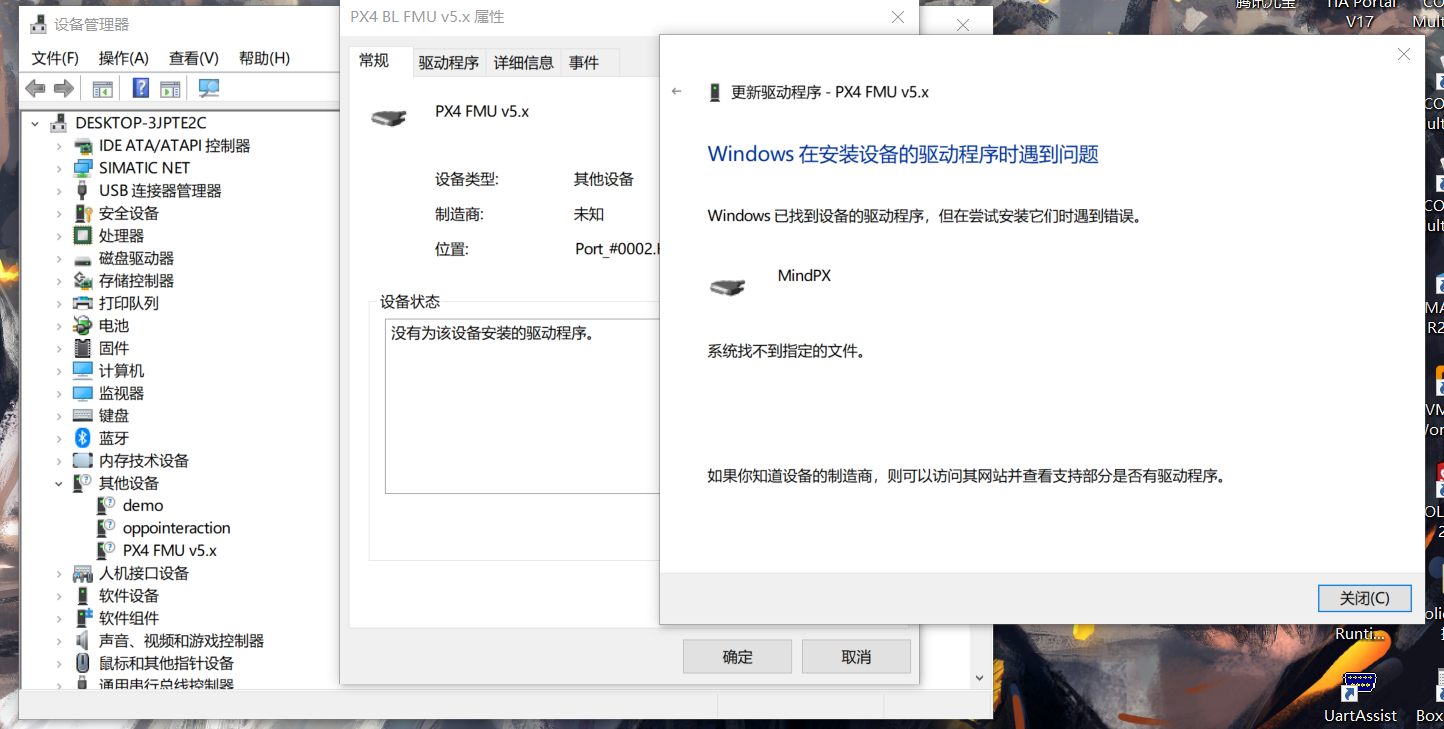Select the 处理器 category icon
Image resolution: width=1444 pixels, height=729 pixels.
click(x=83, y=236)
